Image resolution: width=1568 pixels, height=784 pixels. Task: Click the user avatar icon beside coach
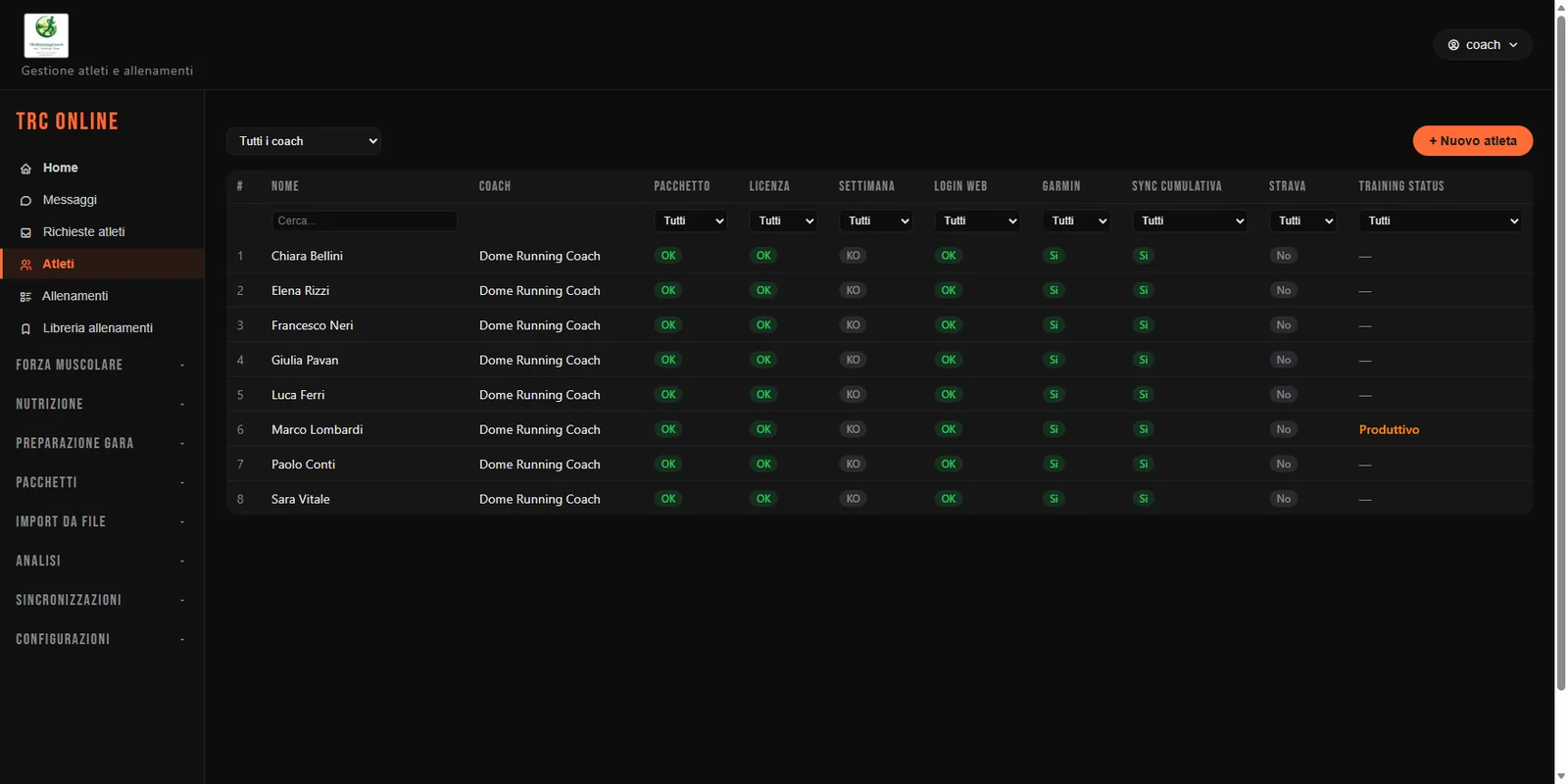pos(1453,45)
